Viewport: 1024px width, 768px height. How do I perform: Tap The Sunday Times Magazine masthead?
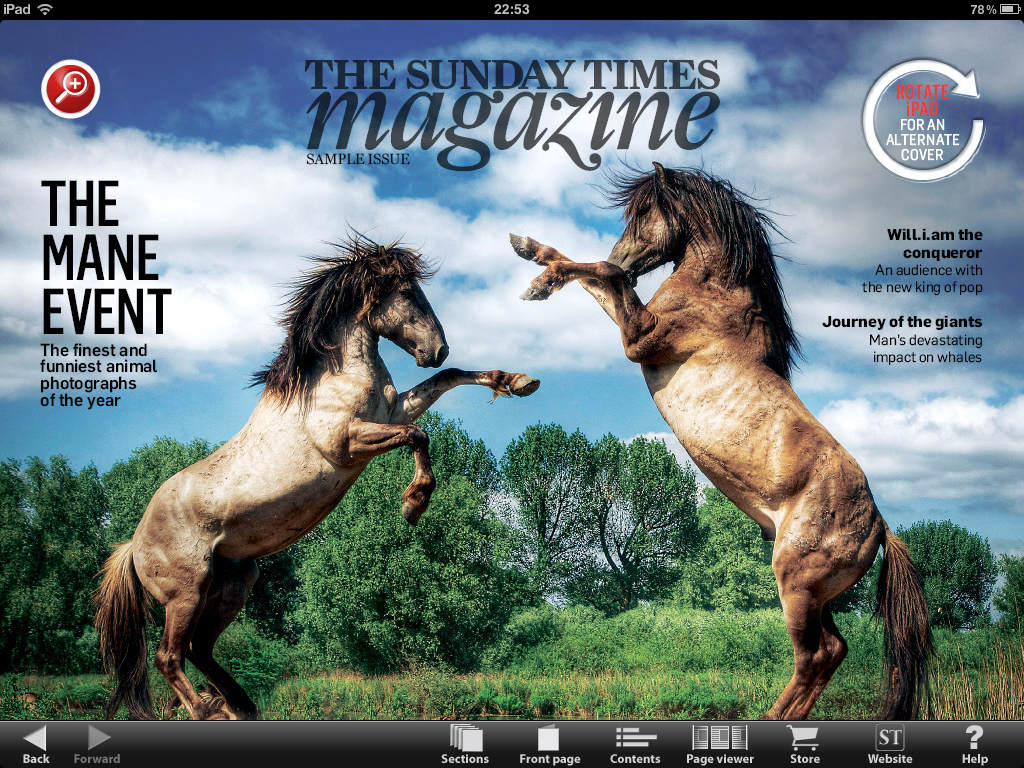(511, 110)
